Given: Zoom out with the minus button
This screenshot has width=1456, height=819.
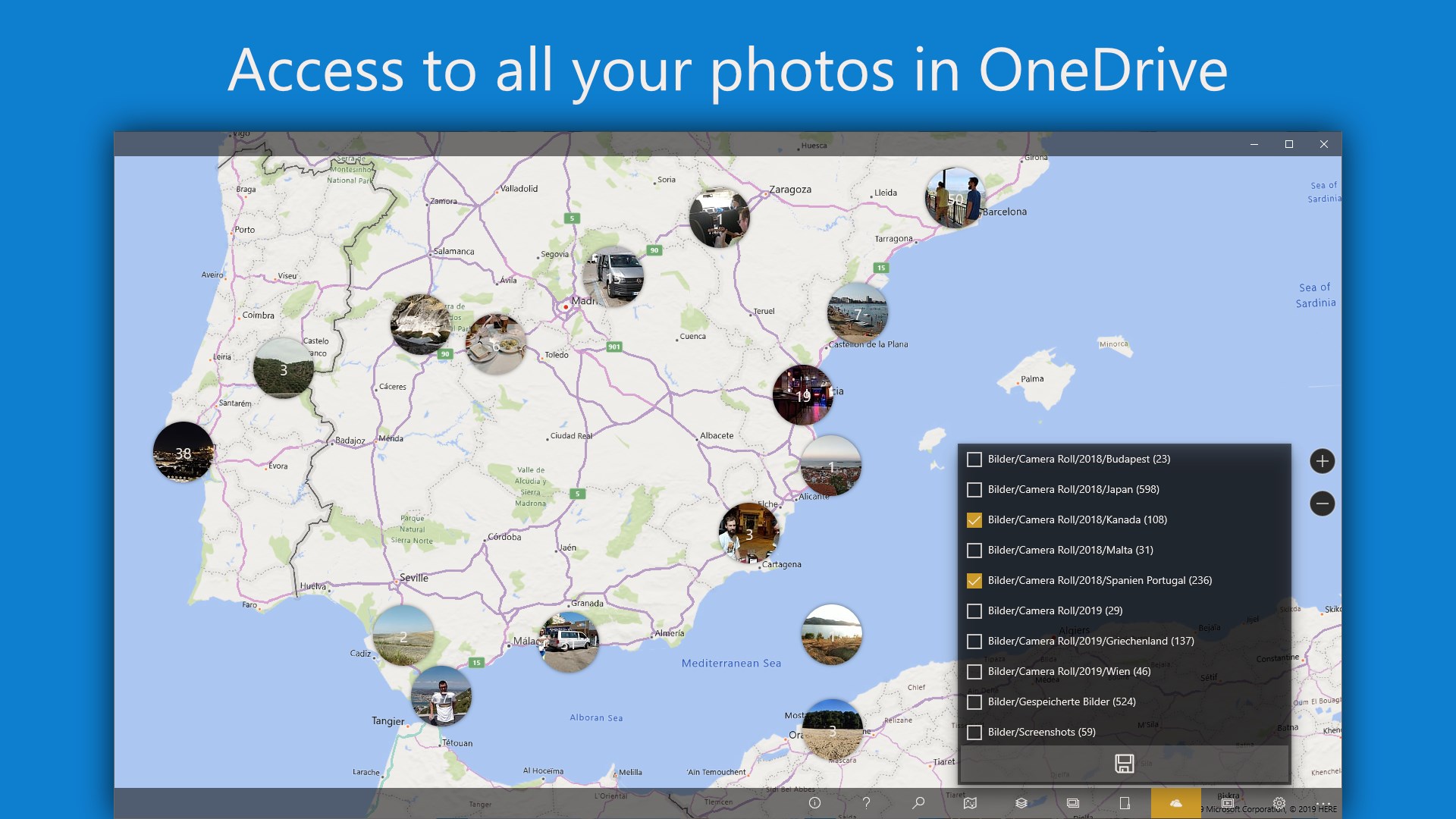Looking at the screenshot, I should point(1322,504).
